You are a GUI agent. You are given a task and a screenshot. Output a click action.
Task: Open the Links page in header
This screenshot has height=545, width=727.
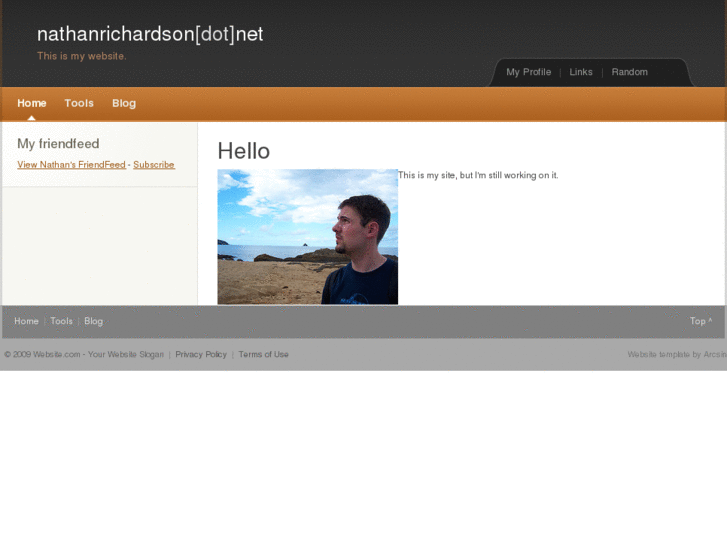[x=581, y=72]
